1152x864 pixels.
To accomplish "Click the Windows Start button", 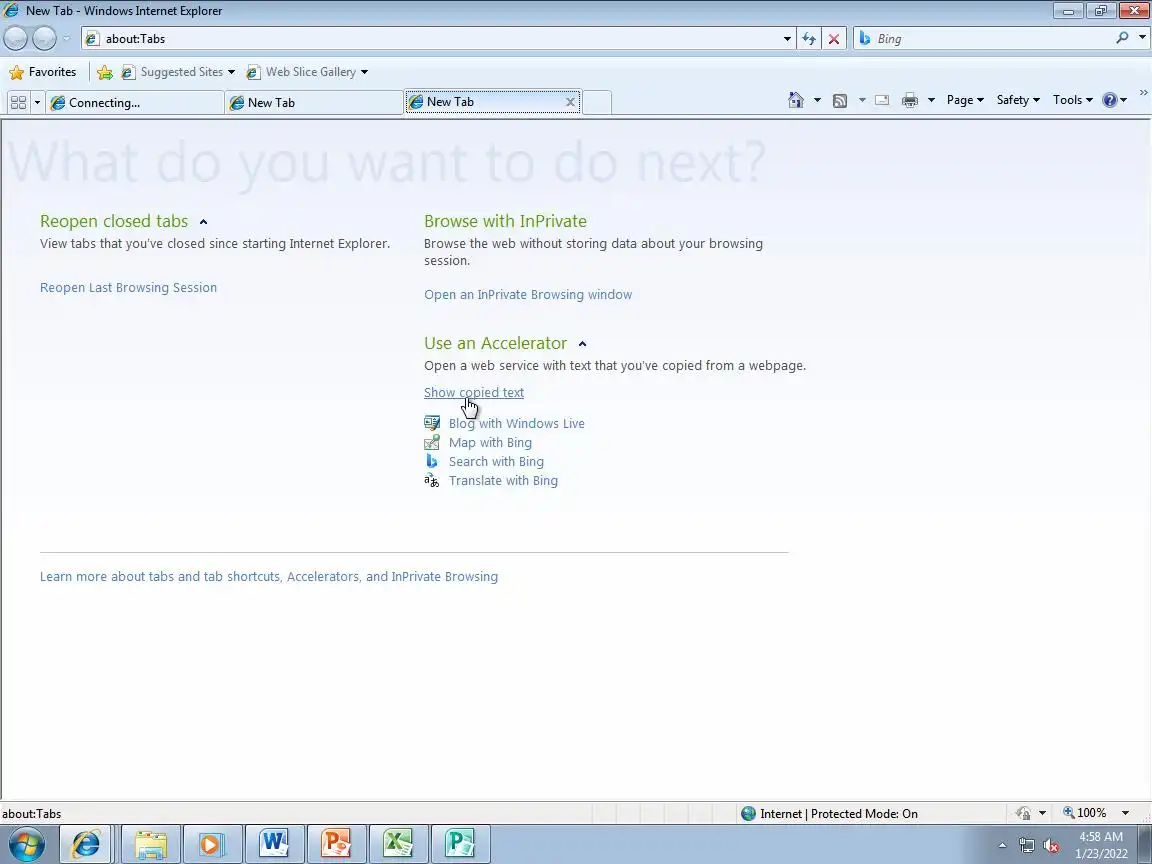I will coord(26,845).
